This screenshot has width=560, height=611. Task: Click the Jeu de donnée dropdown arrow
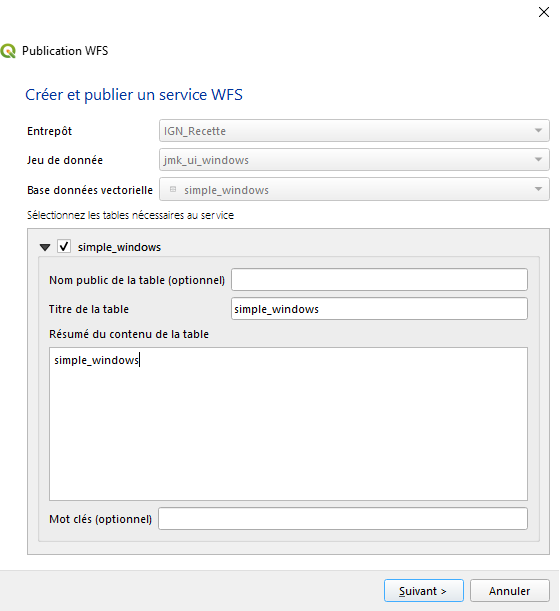point(538,160)
